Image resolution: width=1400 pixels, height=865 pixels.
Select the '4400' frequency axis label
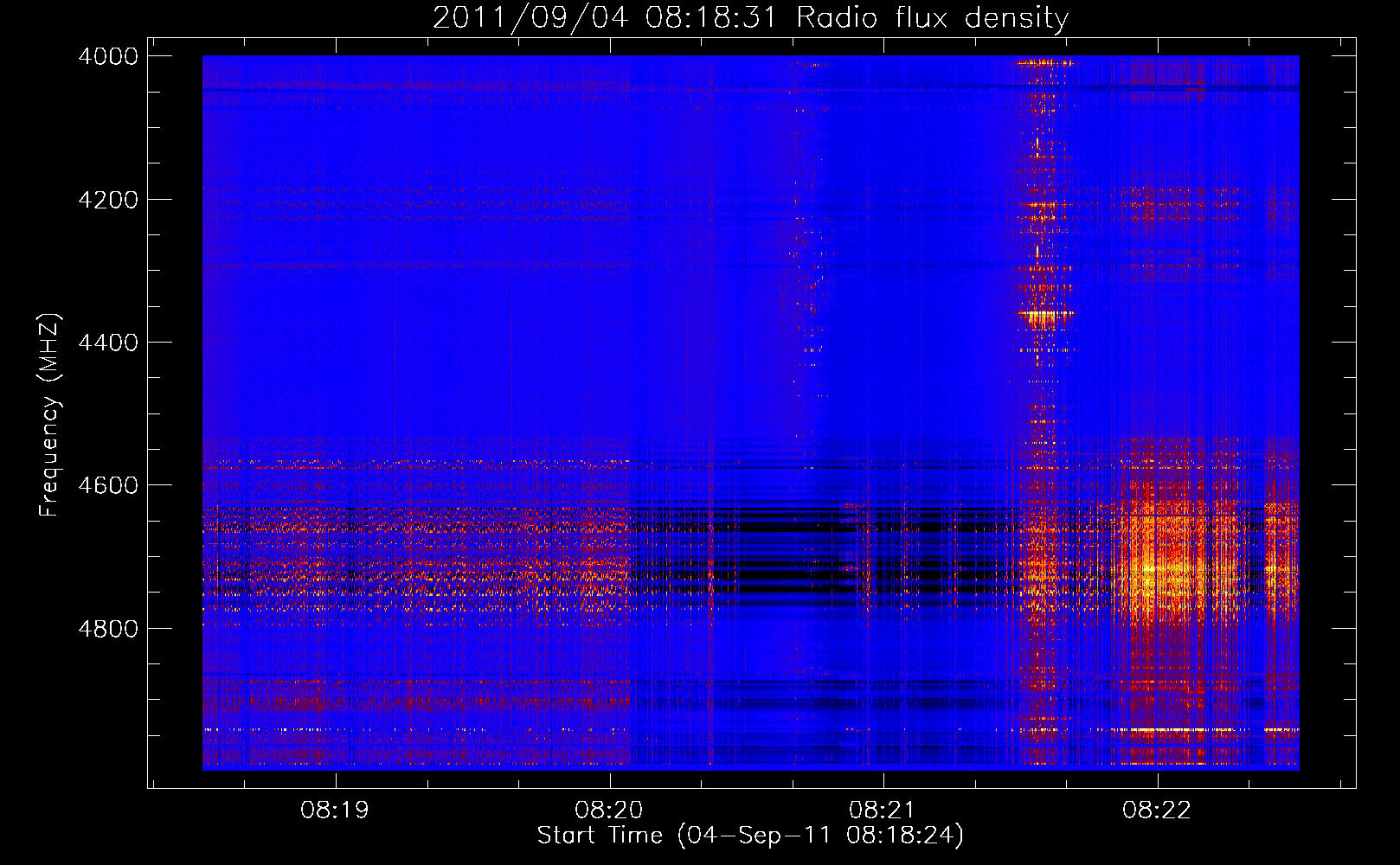[x=108, y=343]
